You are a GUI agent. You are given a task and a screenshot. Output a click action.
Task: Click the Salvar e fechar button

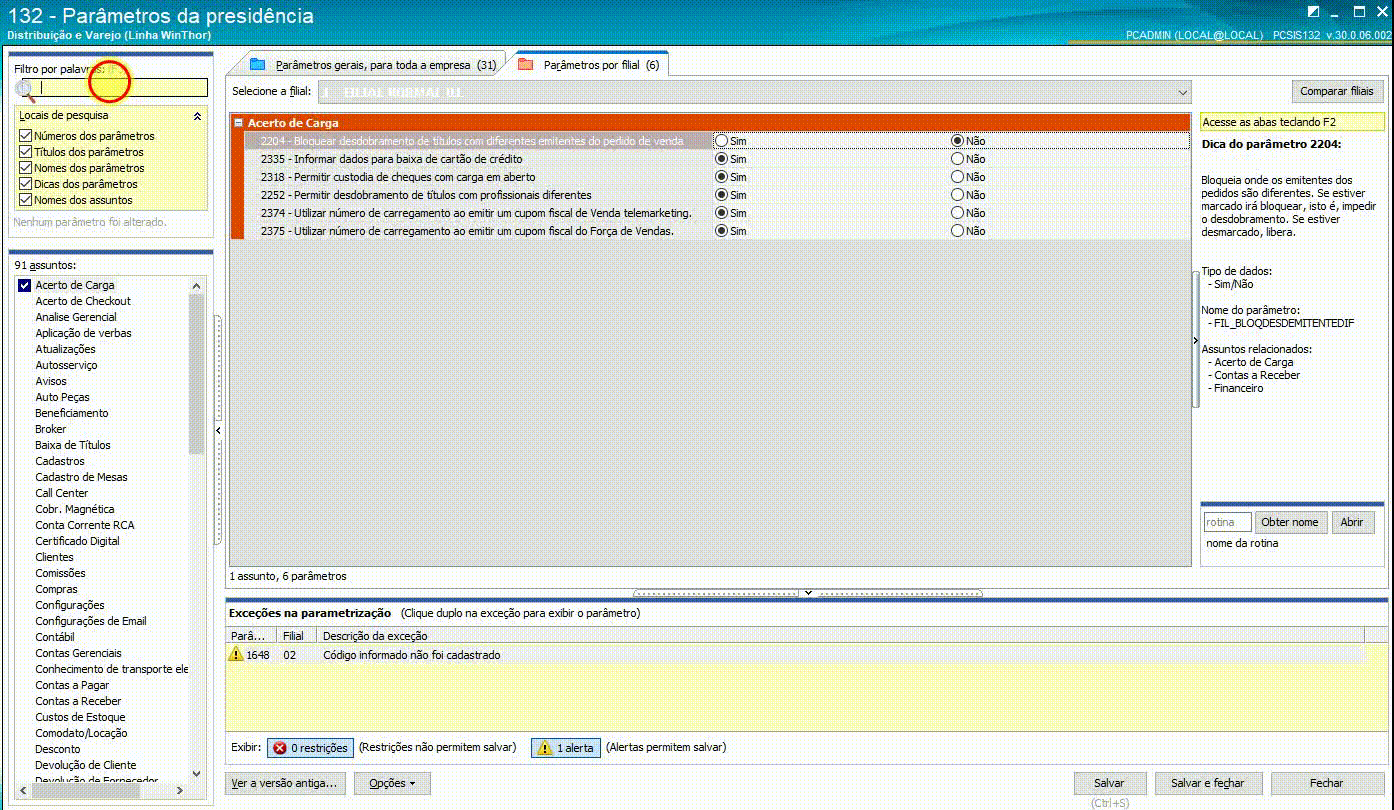pos(1207,783)
